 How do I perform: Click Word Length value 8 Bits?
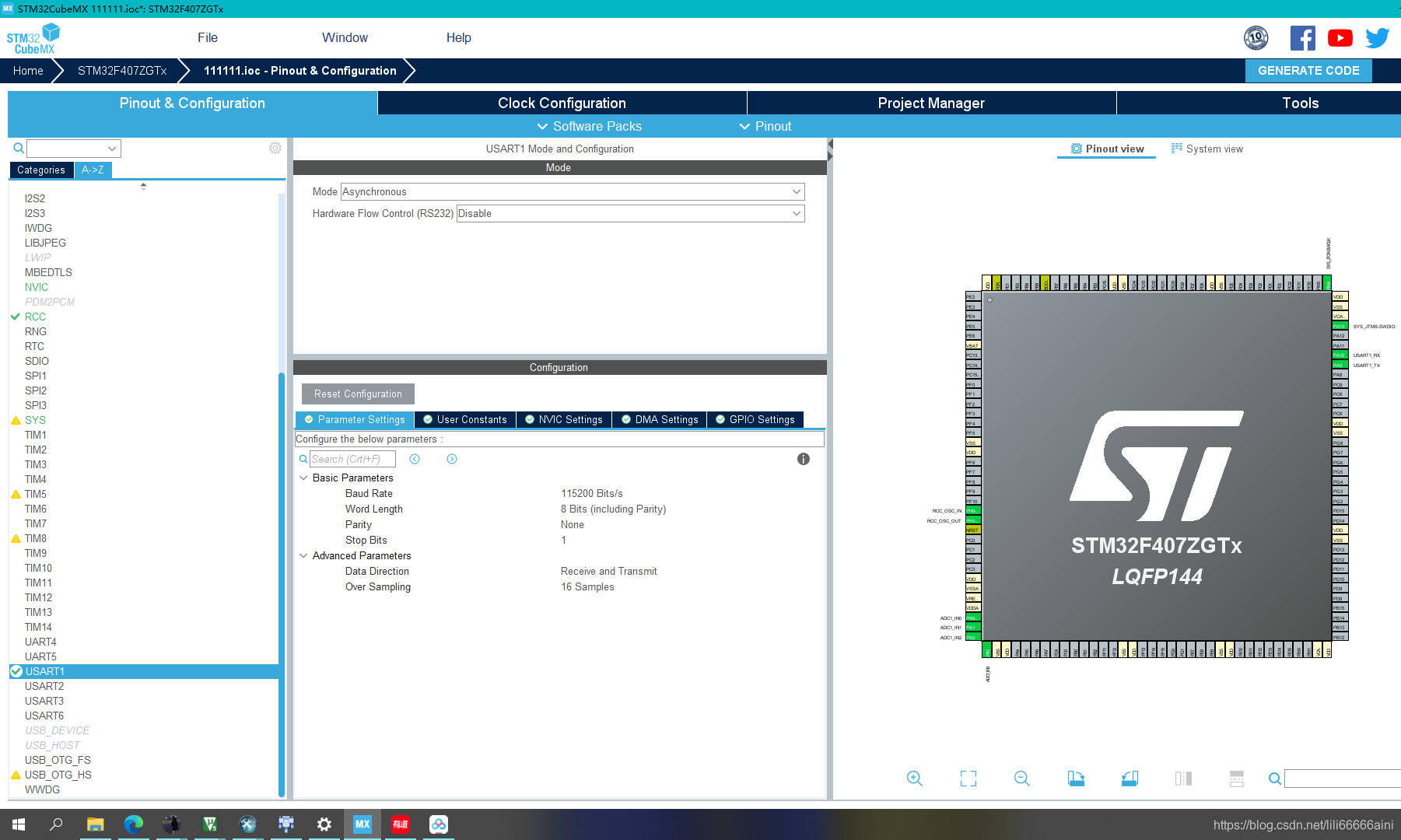click(x=614, y=509)
